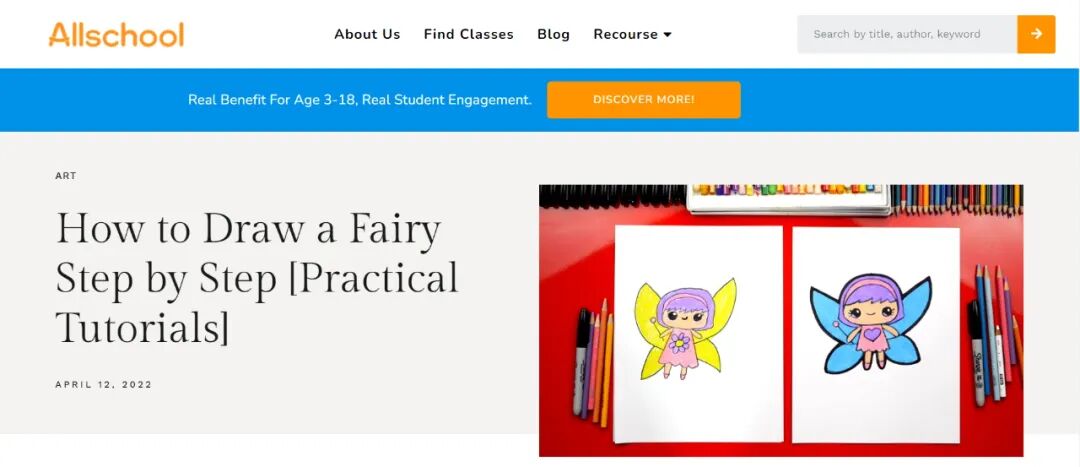Go to Find Classes
Screen dimensions: 1080x467
468,34
